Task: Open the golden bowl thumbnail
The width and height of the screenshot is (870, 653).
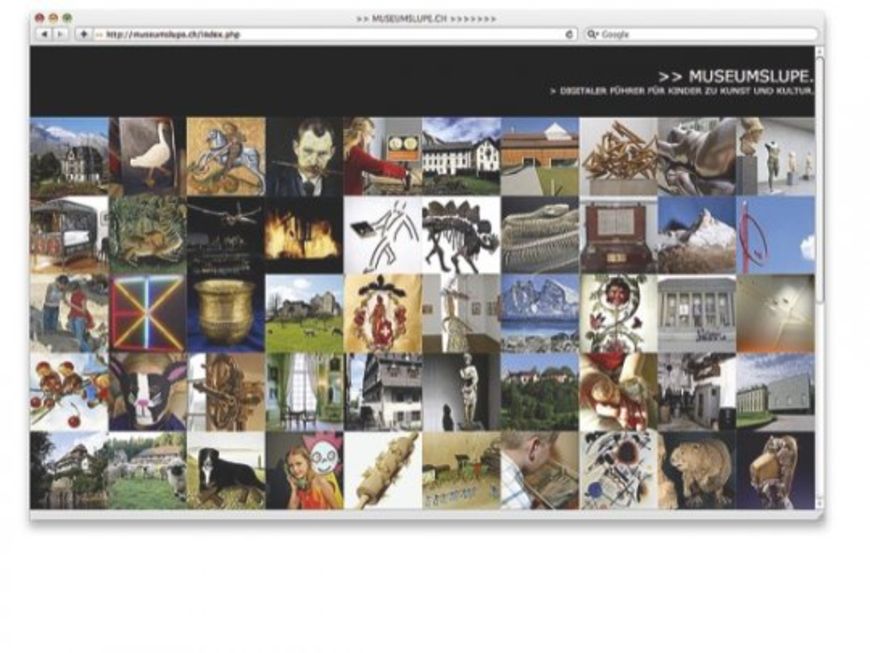Action: point(226,313)
